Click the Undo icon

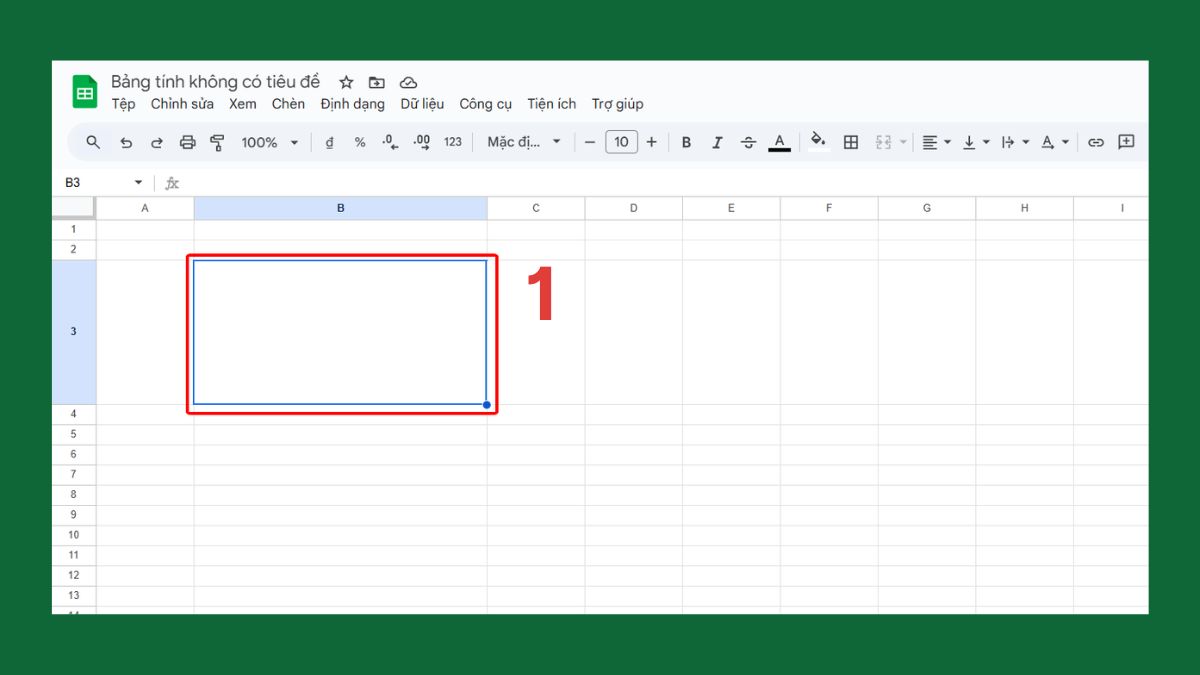pyautogui.click(x=126, y=141)
